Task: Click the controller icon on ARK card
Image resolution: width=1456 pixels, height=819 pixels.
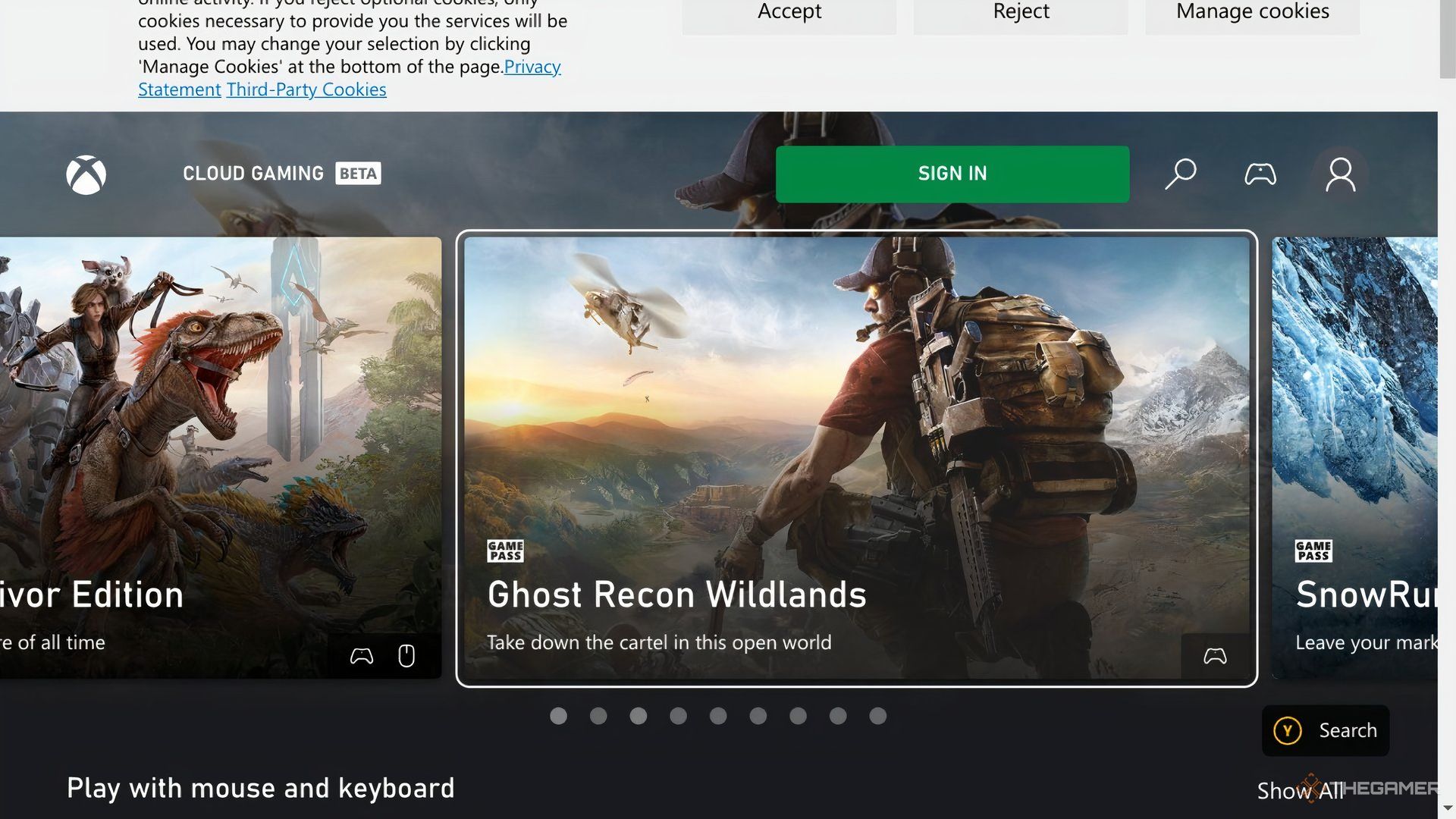Action: 362,655
